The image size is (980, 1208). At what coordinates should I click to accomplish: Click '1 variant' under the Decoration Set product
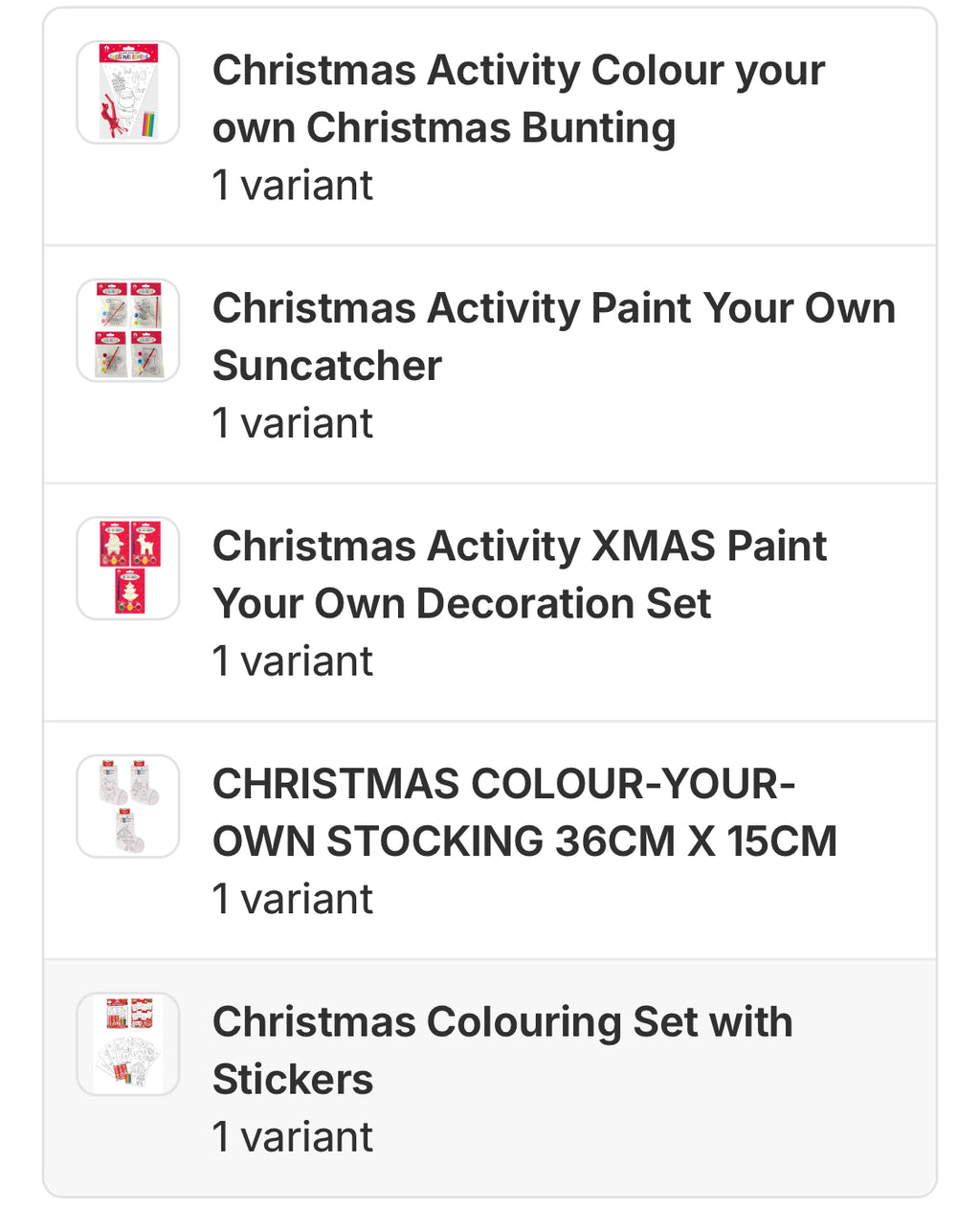292,660
